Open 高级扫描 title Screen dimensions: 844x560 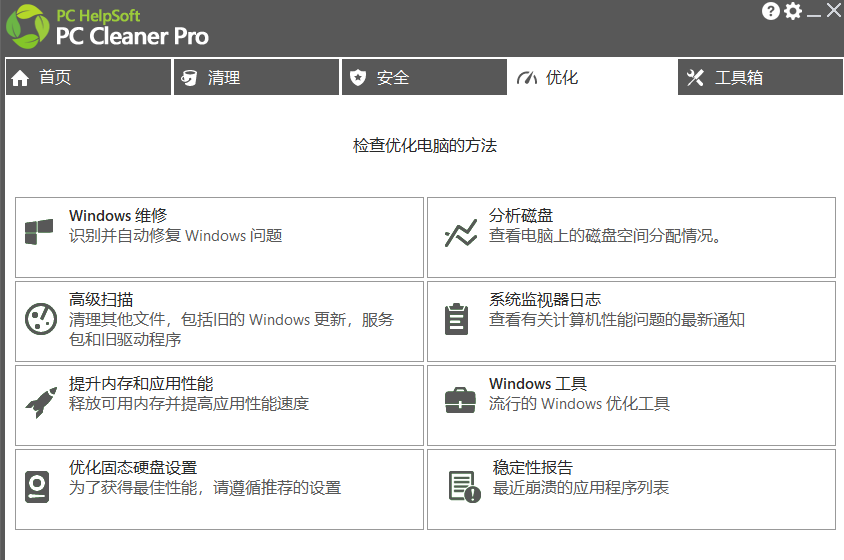(x=101, y=299)
